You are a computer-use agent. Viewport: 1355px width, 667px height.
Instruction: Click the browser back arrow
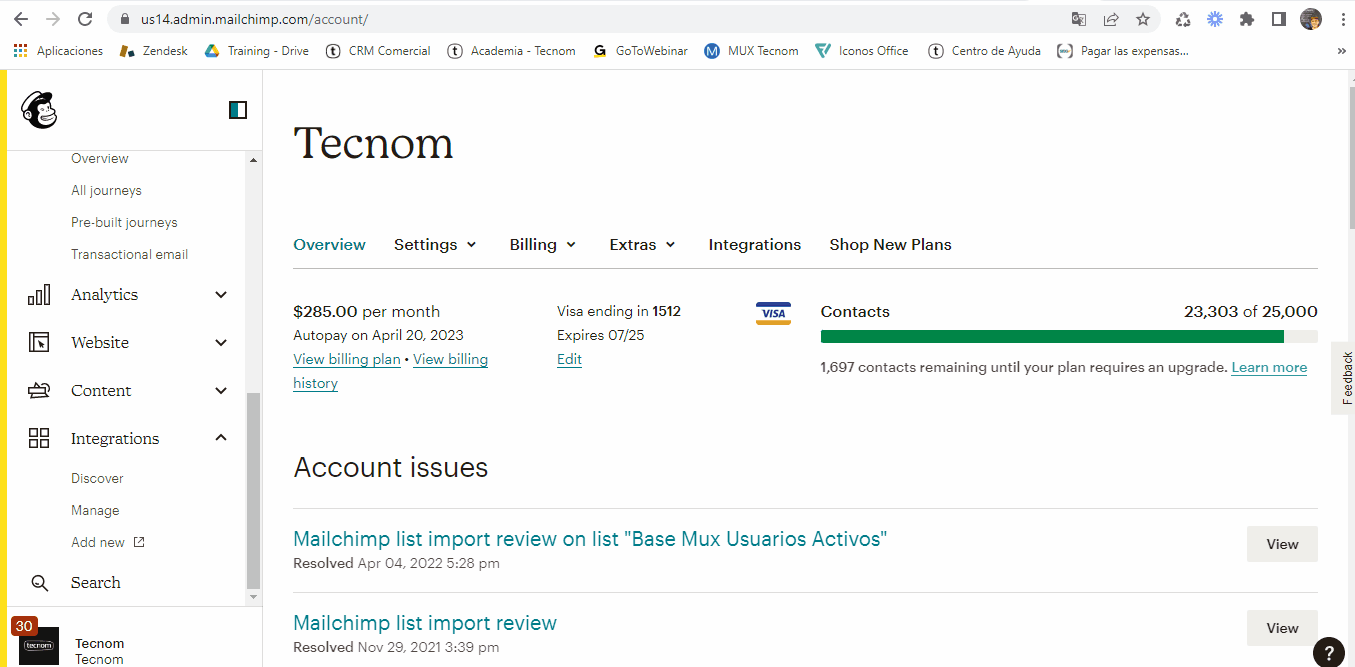pos(21,19)
